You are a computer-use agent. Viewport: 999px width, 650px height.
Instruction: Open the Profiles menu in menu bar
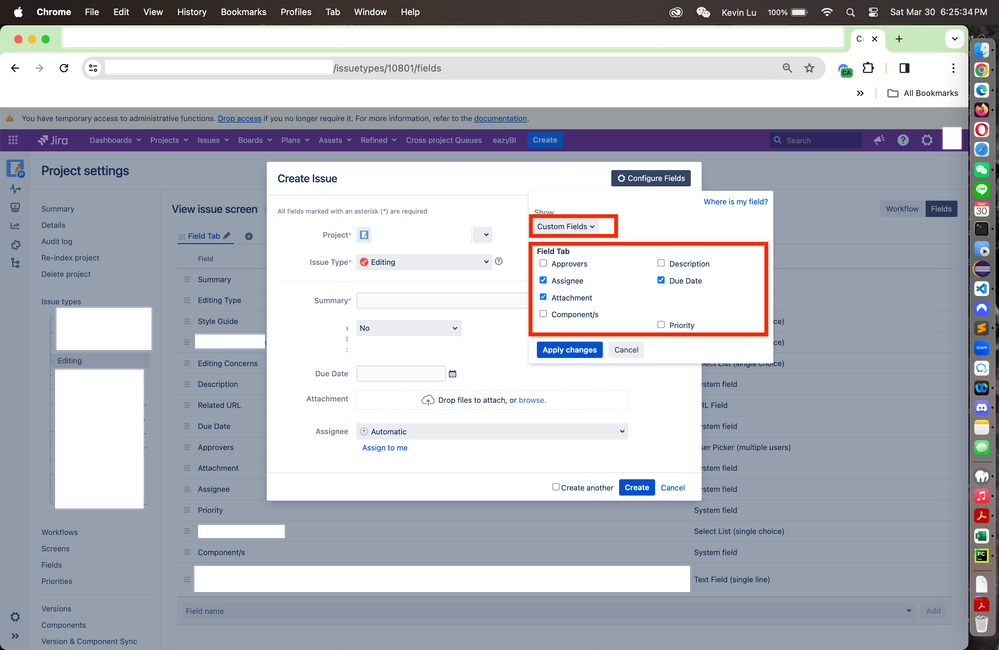point(296,12)
